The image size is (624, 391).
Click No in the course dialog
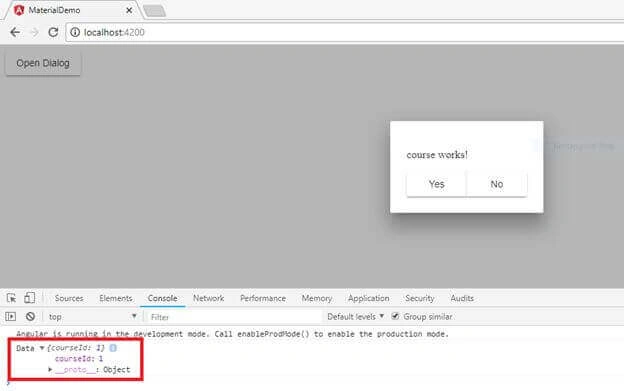[x=497, y=184]
